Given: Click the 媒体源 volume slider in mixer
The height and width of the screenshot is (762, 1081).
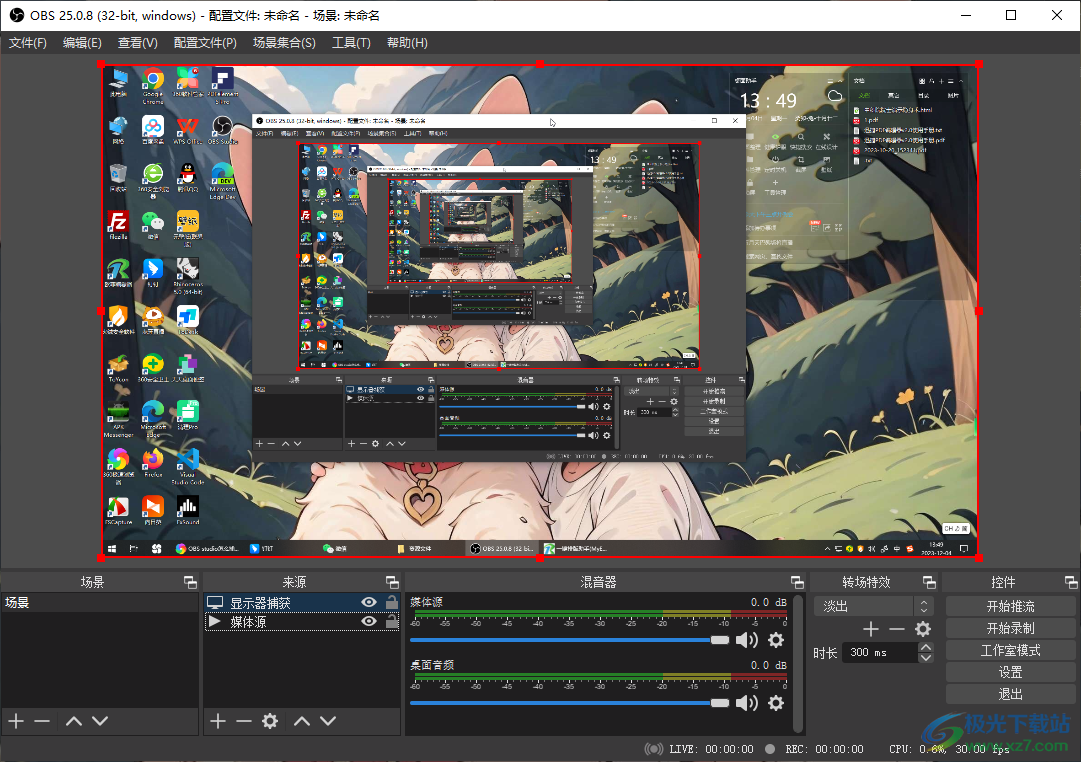Looking at the screenshot, I should coord(569,640).
